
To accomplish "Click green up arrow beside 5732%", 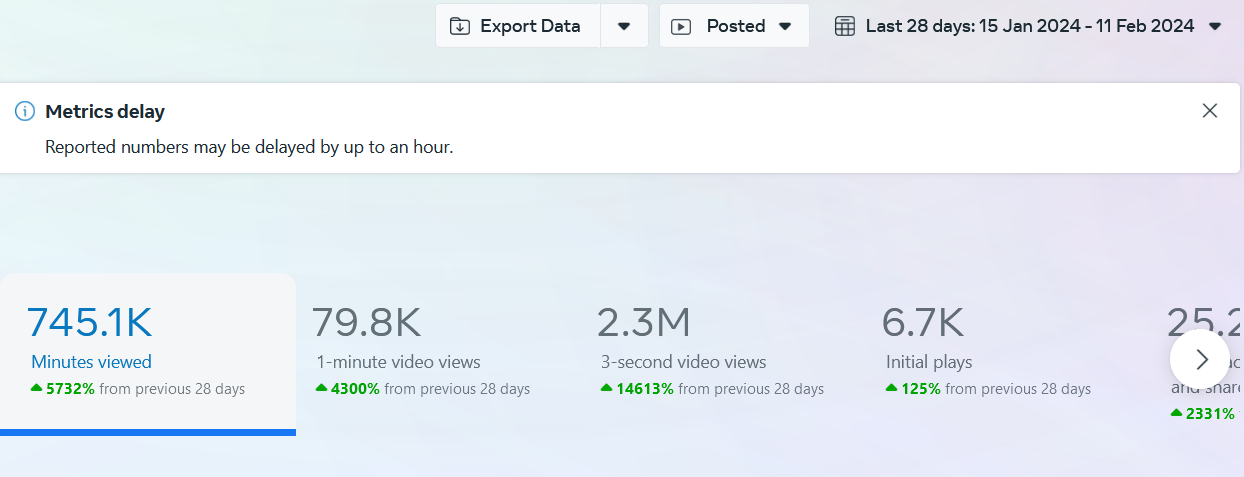I will click(x=37, y=388).
